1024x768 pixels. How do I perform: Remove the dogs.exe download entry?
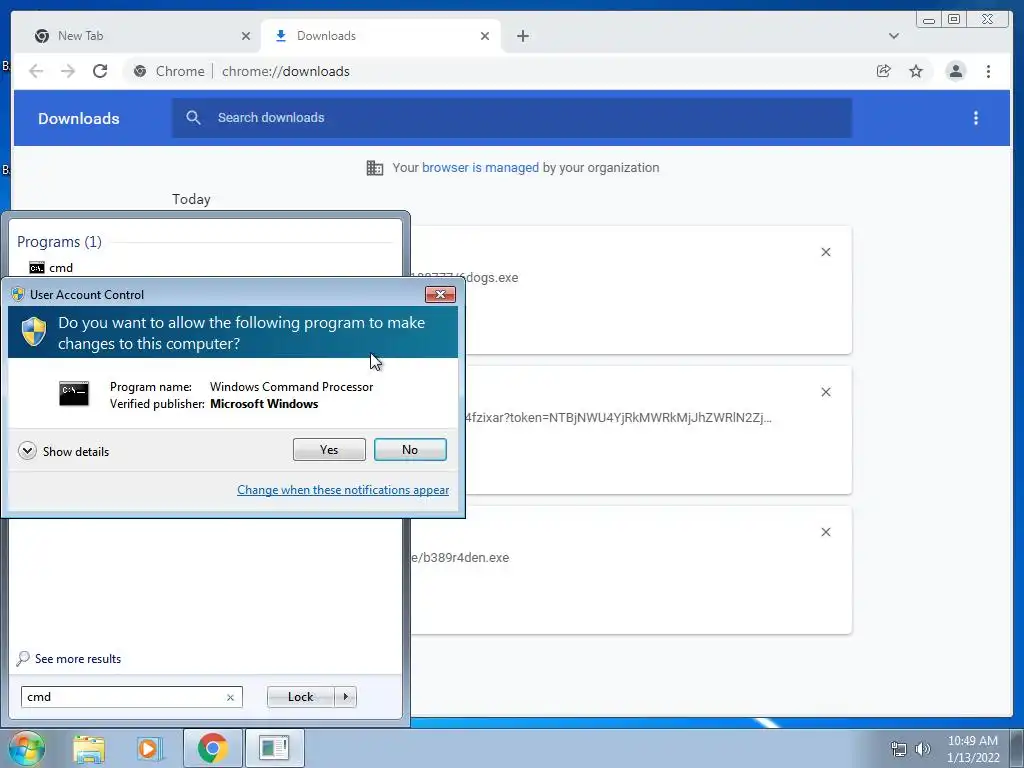825,252
